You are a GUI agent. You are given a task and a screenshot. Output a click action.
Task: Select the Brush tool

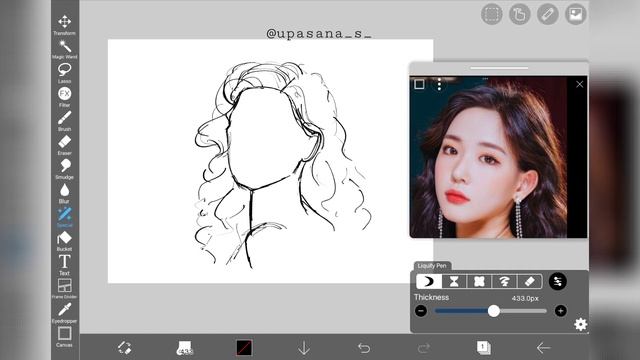(64, 121)
